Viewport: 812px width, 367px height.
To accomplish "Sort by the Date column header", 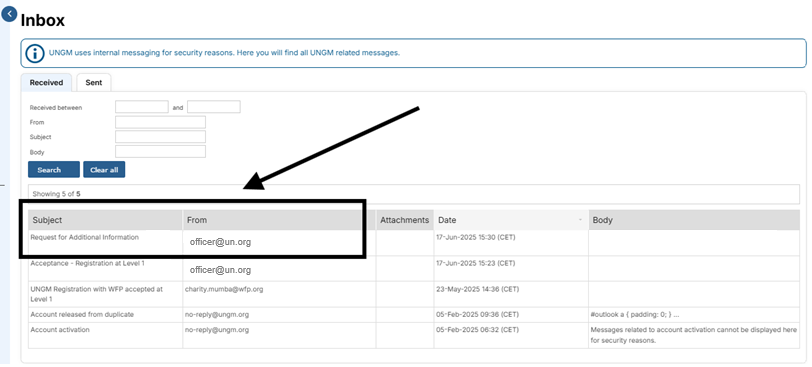I will tap(511, 220).
